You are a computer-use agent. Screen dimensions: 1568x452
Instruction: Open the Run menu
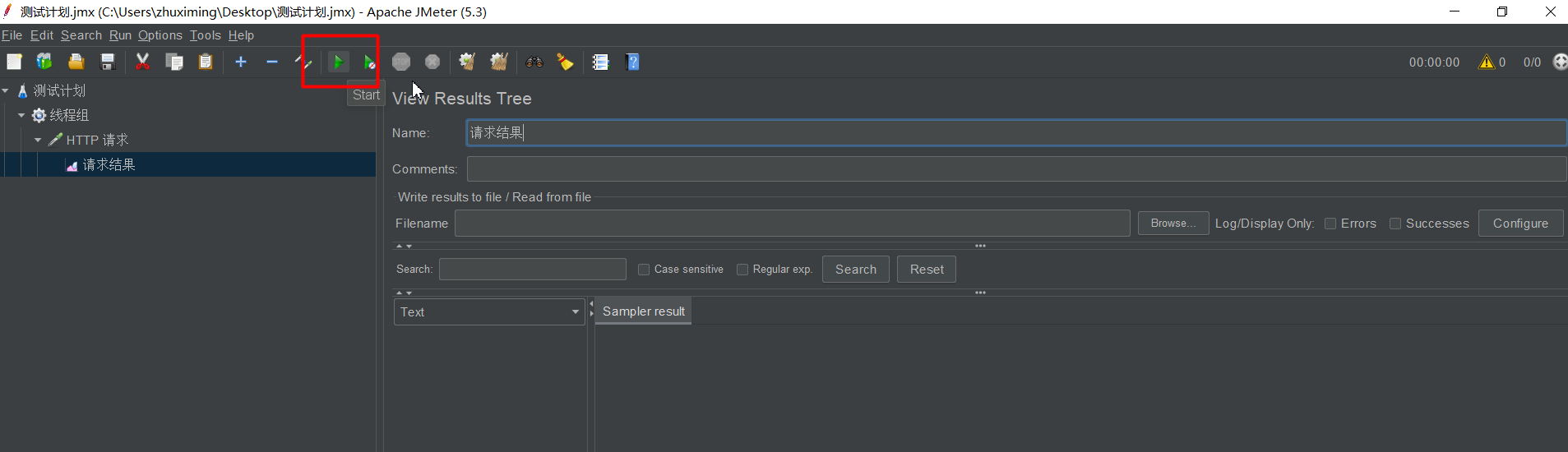pos(120,35)
